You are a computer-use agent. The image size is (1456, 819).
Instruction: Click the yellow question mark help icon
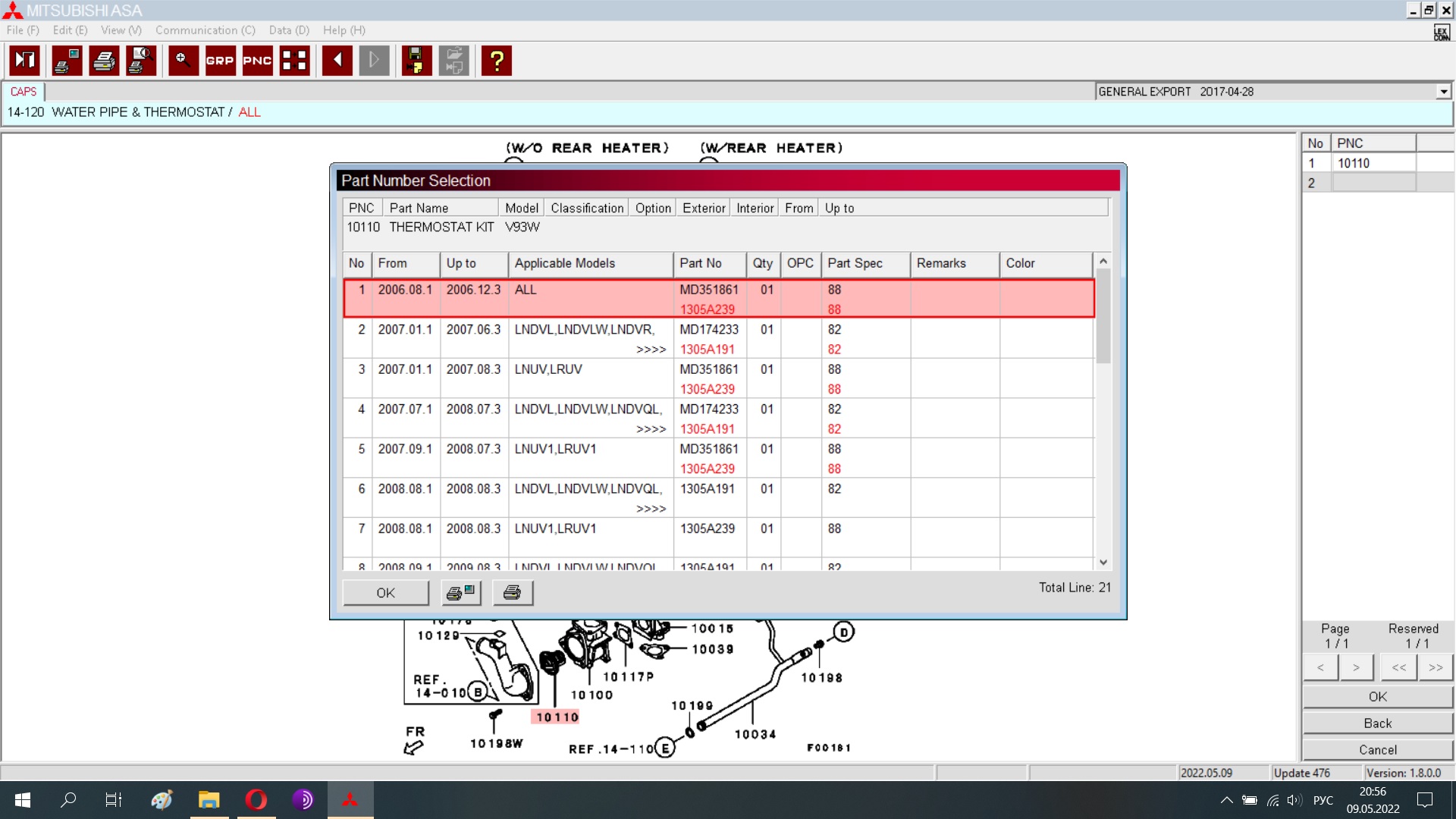pyautogui.click(x=497, y=61)
